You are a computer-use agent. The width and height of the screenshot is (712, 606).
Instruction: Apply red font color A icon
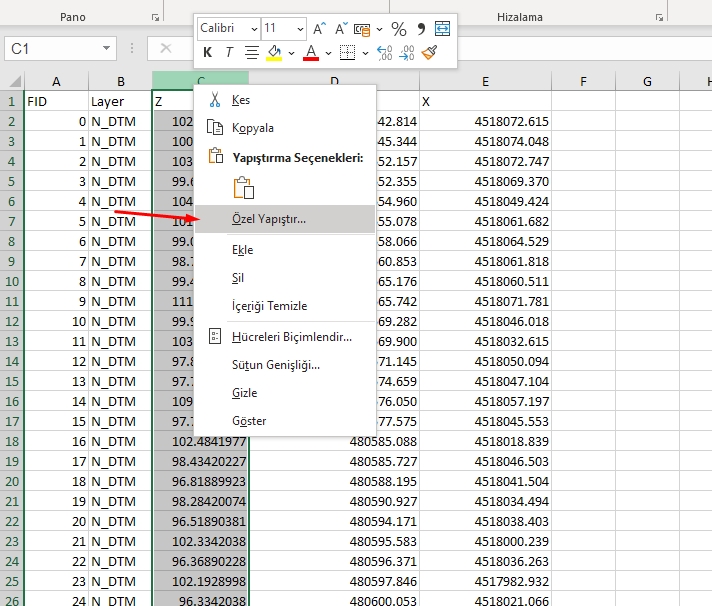[311, 53]
